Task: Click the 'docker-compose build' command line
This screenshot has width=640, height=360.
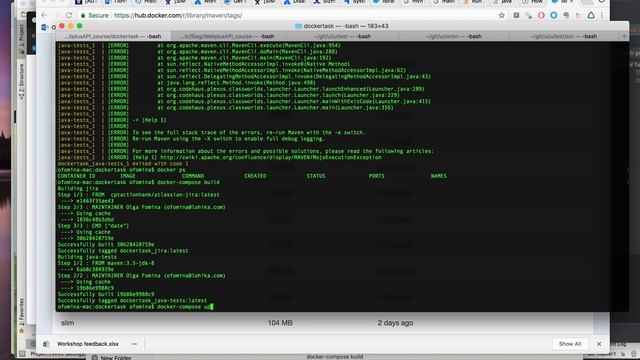Action: (x=138, y=182)
